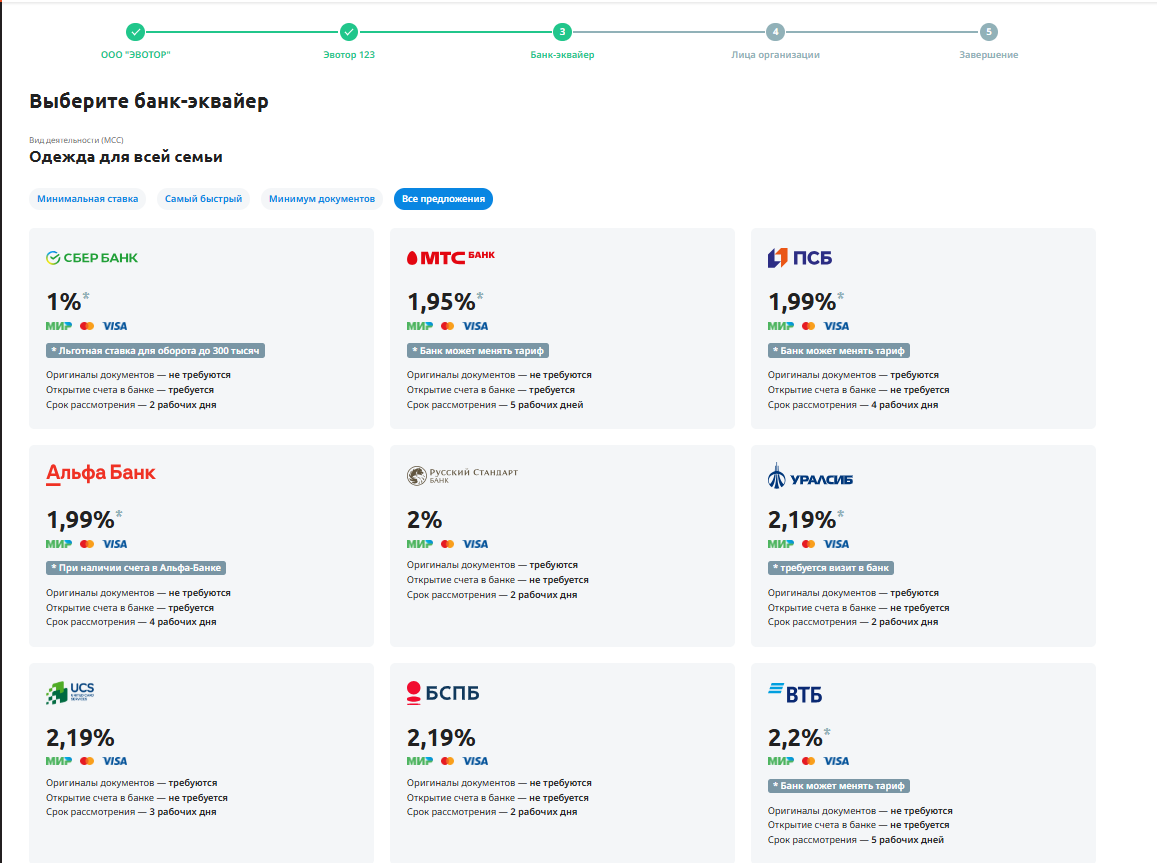This screenshot has width=1157, height=863.
Task: Click Открытие счета в банке — требуется in Alfa card
Action: tap(130, 608)
